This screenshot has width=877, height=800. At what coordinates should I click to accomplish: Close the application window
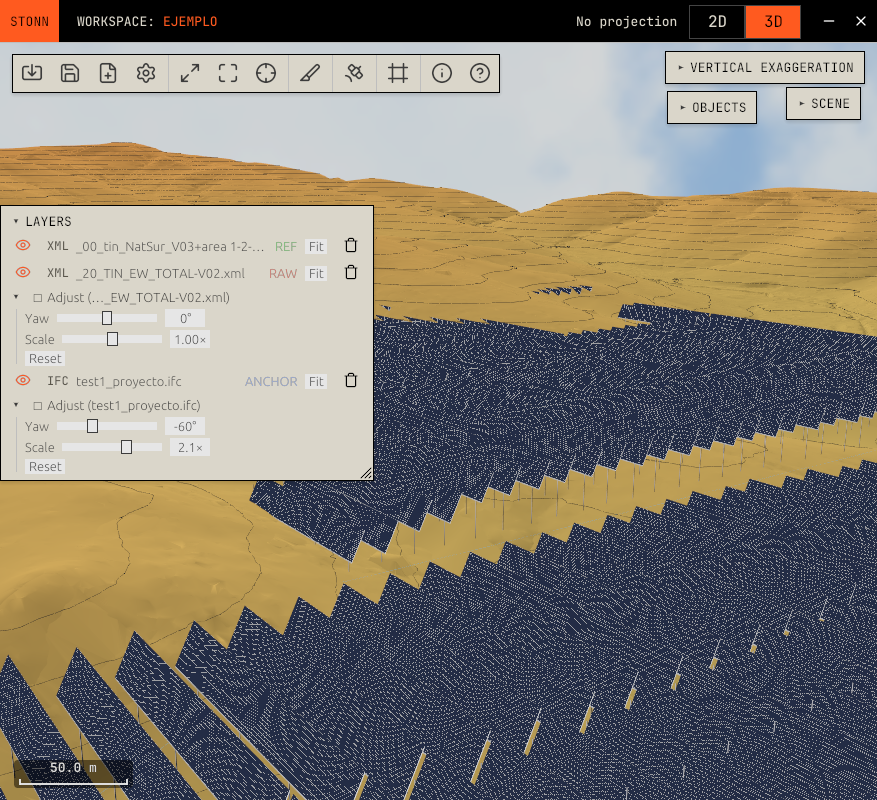[861, 21]
